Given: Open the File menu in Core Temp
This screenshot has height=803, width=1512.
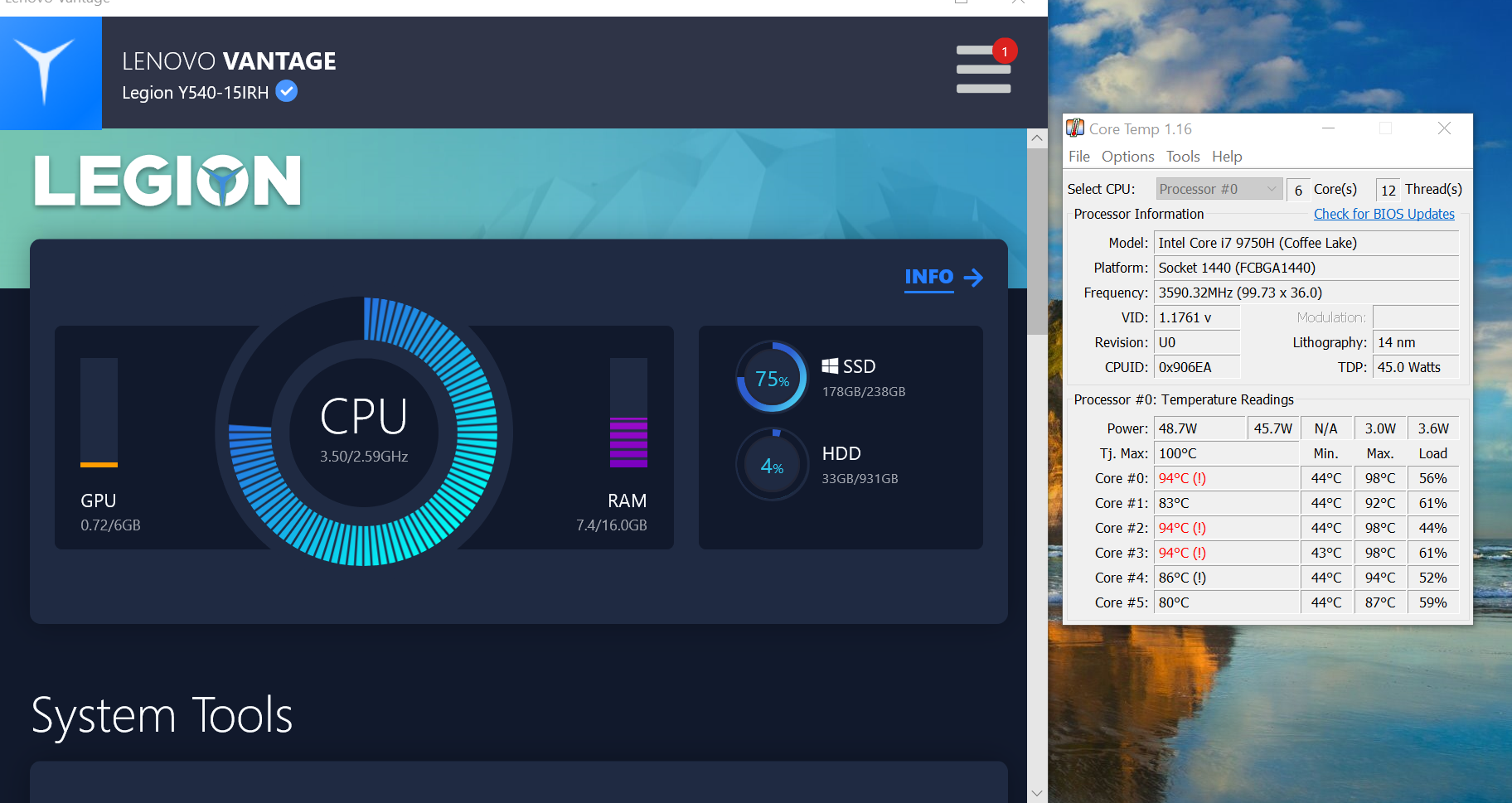Looking at the screenshot, I should pos(1078,156).
